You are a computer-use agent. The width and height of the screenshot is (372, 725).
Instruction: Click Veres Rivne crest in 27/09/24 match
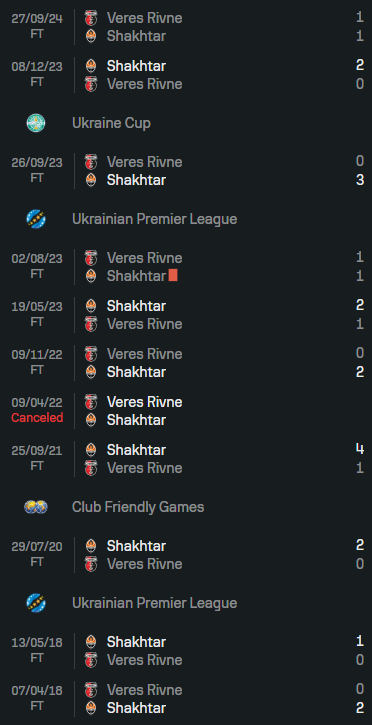coord(91,18)
